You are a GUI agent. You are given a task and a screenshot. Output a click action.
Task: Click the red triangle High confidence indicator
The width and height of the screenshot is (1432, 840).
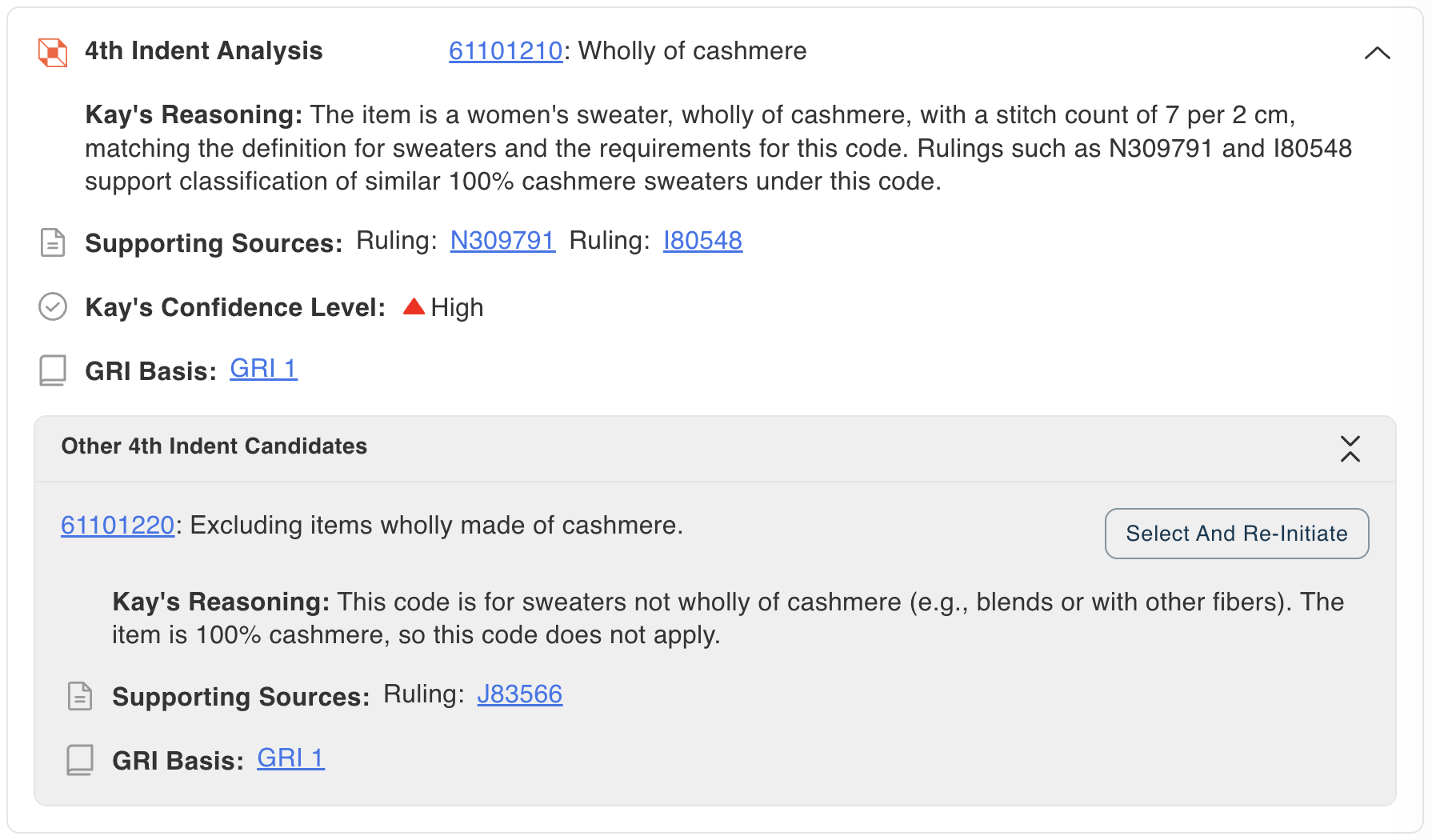coord(414,306)
